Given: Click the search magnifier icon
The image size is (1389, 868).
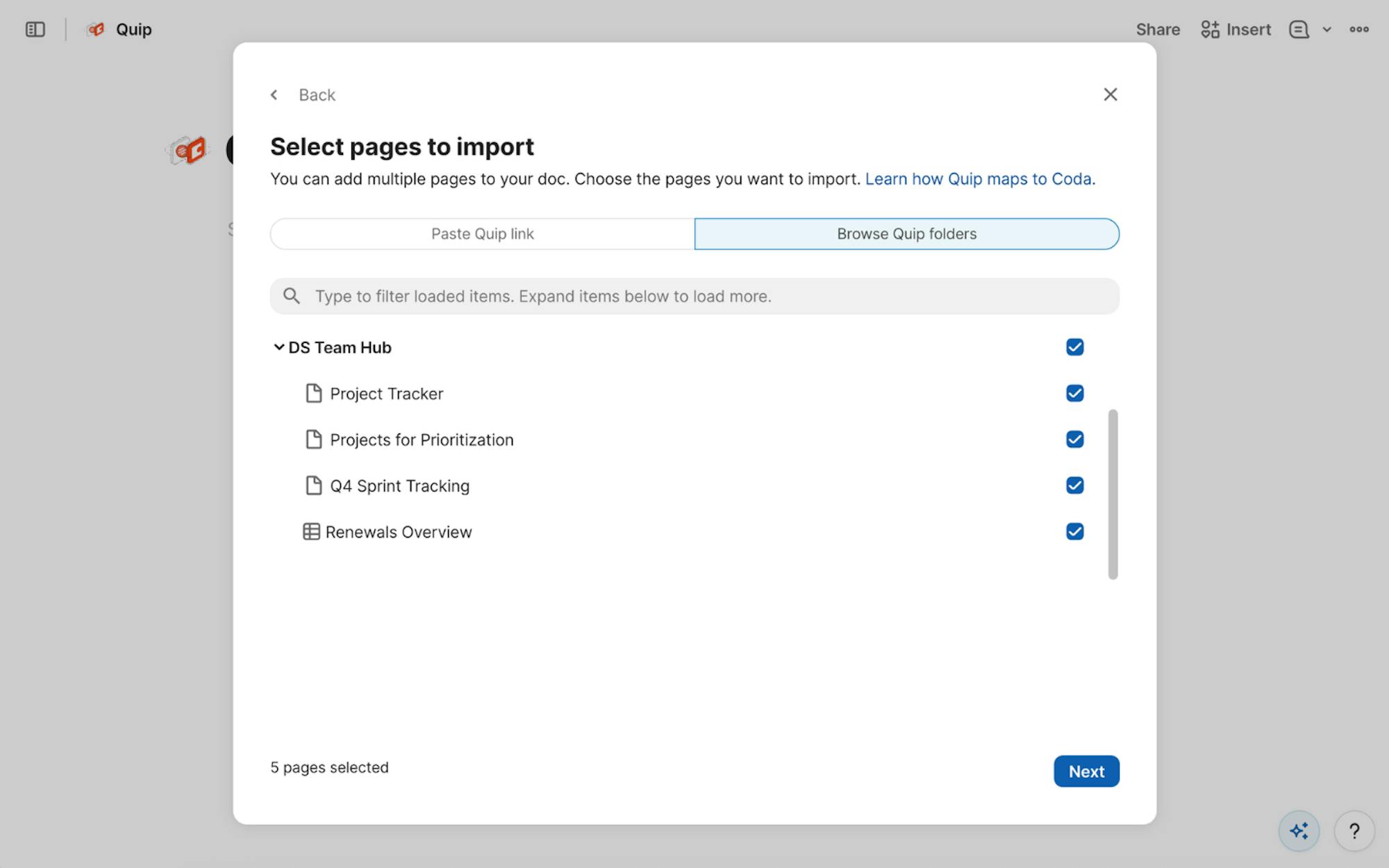Looking at the screenshot, I should tap(292, 297).
